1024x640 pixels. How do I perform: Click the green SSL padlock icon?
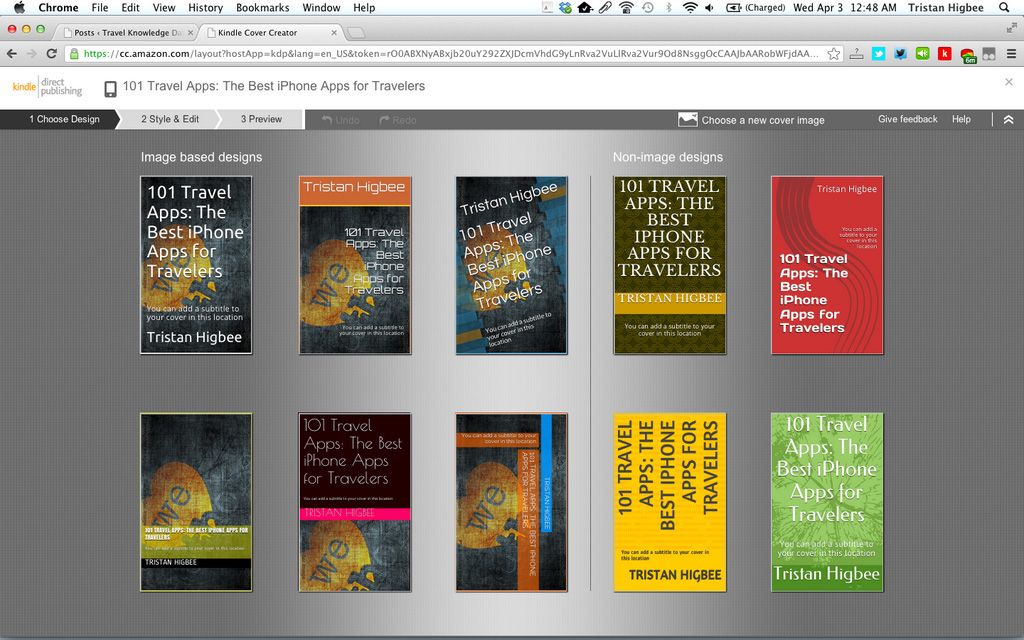[x=74, y=54]
